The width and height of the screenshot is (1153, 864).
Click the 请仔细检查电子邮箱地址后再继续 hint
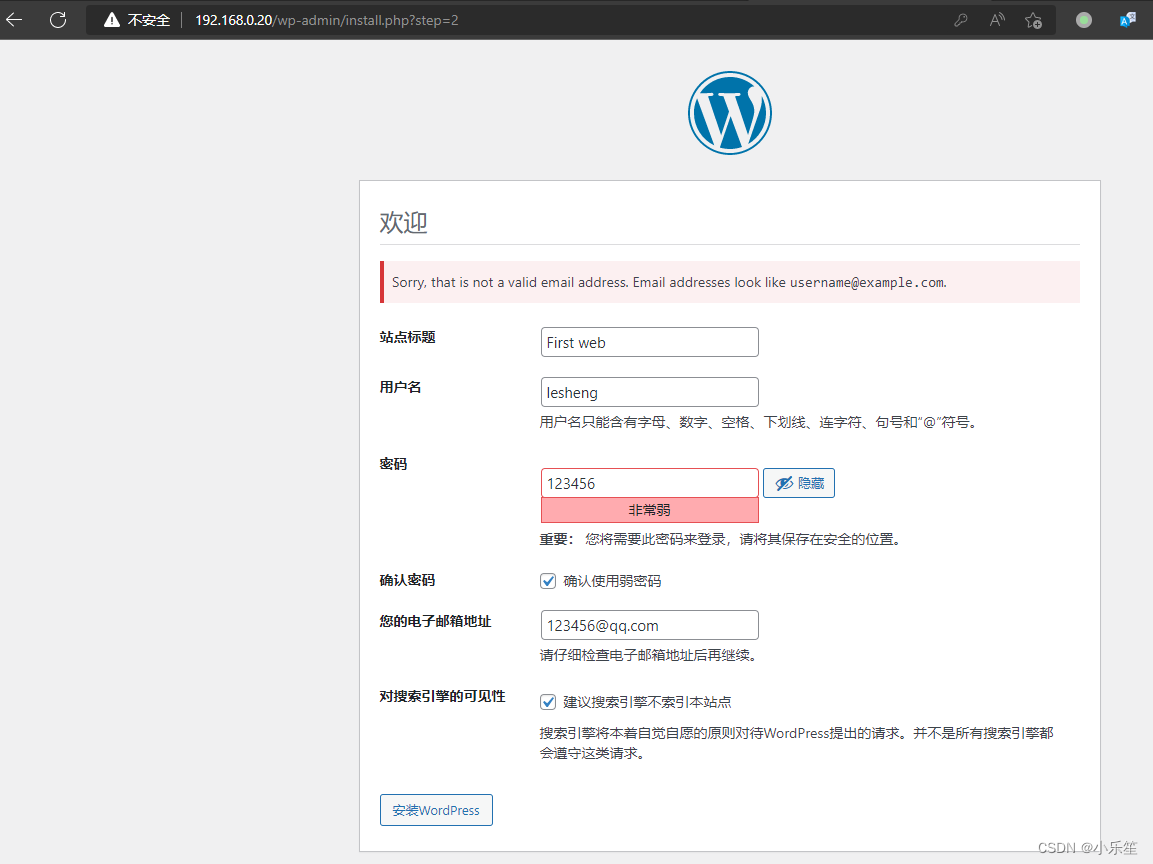[649, 654]
